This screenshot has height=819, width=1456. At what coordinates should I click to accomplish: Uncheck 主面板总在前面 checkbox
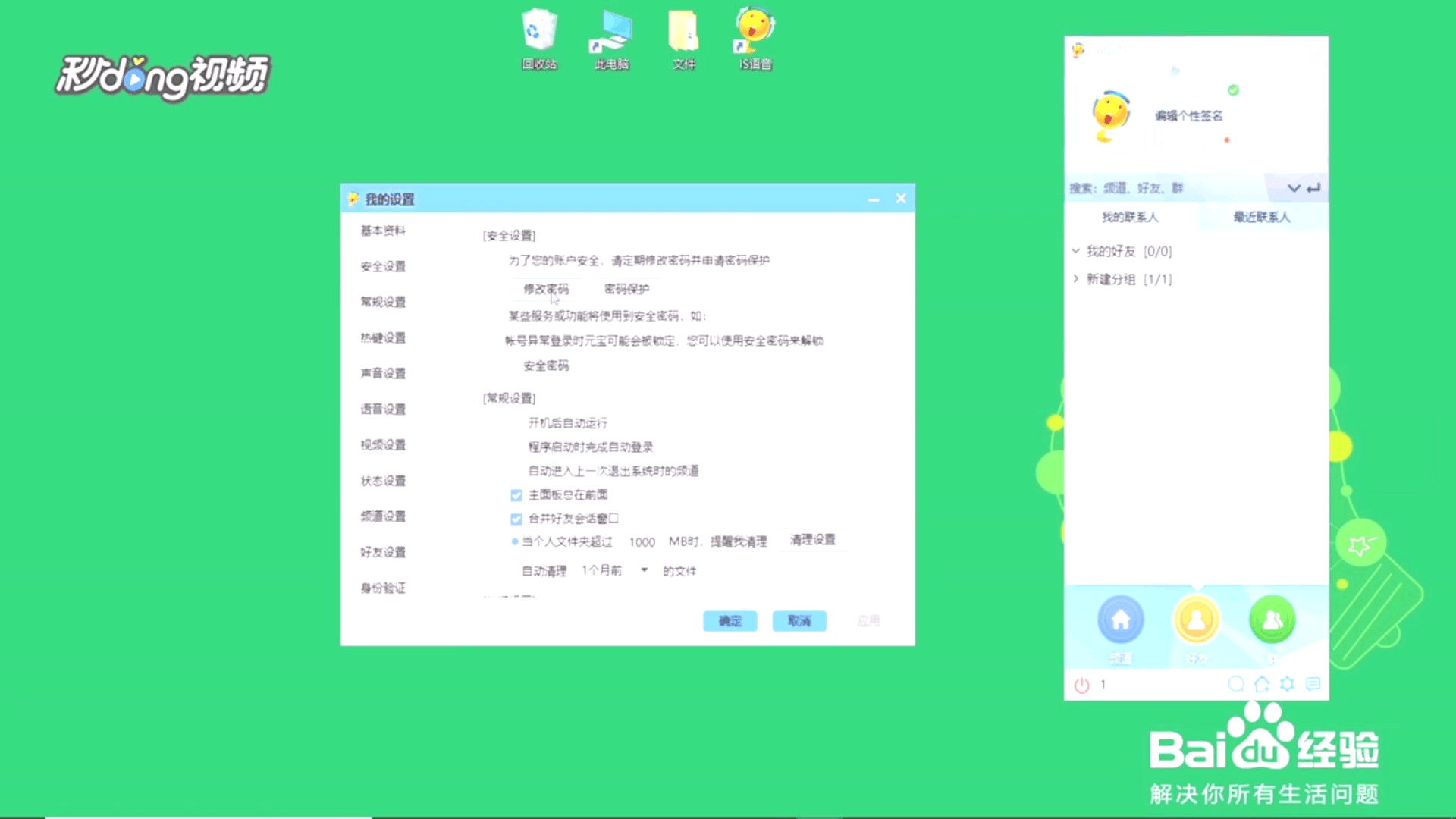(x=516, y=495)
